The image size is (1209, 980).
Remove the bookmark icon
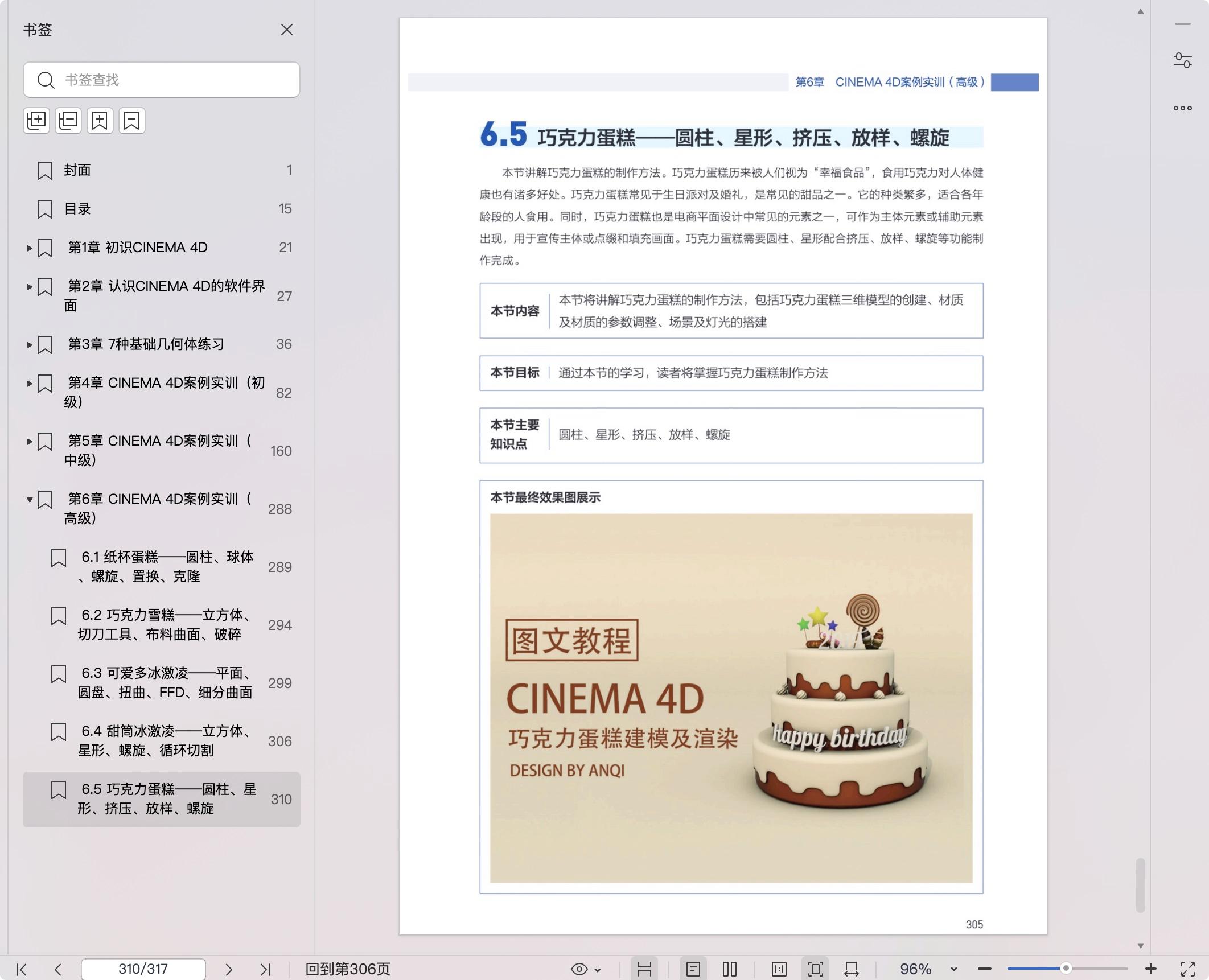[x=132, y=121]
